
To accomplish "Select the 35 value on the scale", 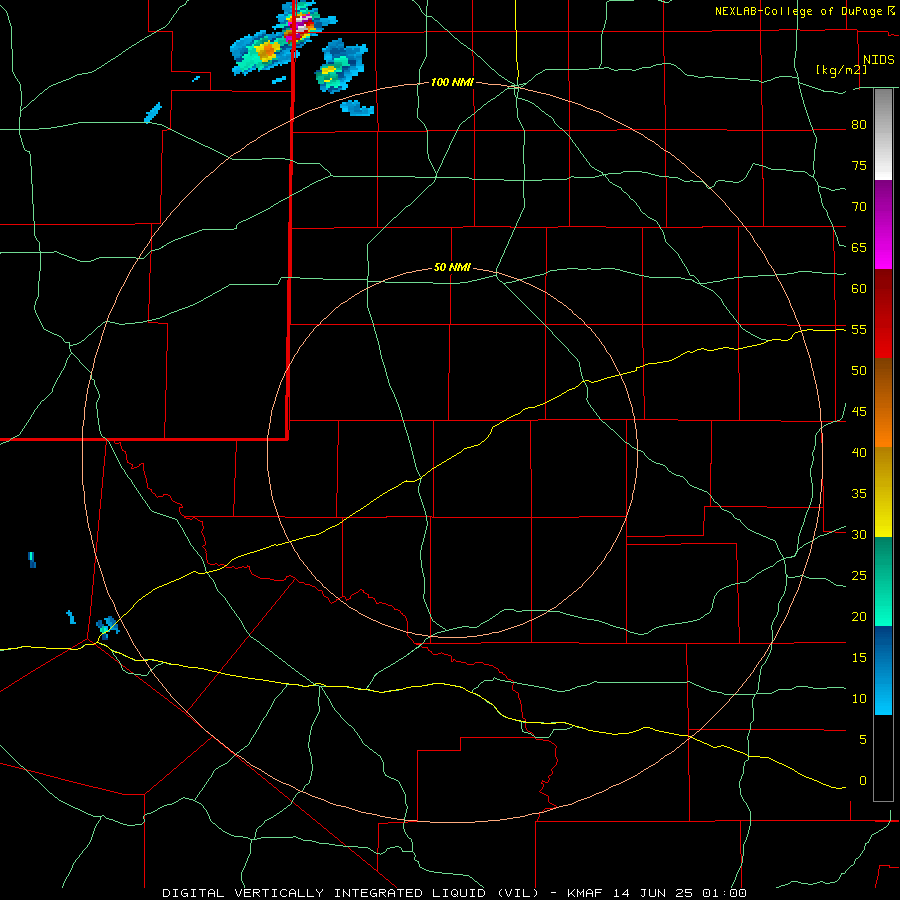I will coord(859,494).
